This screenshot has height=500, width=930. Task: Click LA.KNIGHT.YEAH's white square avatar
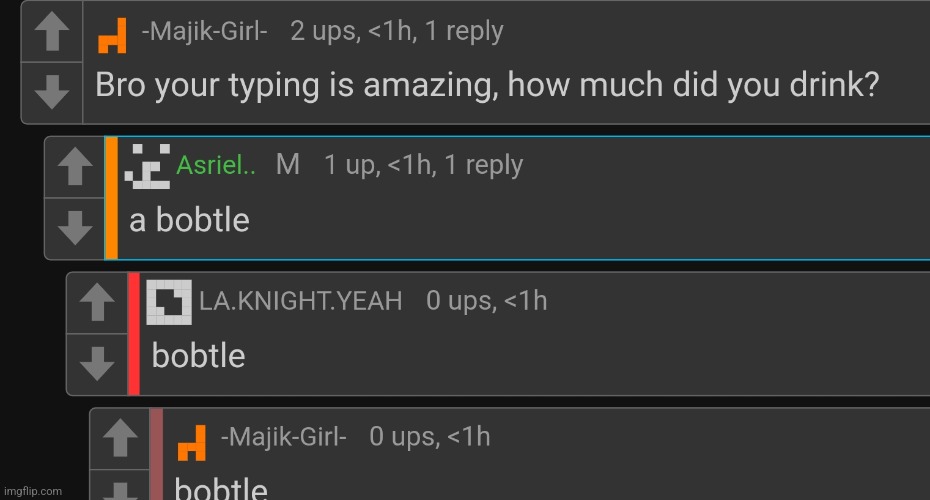[x=169, y=301]
